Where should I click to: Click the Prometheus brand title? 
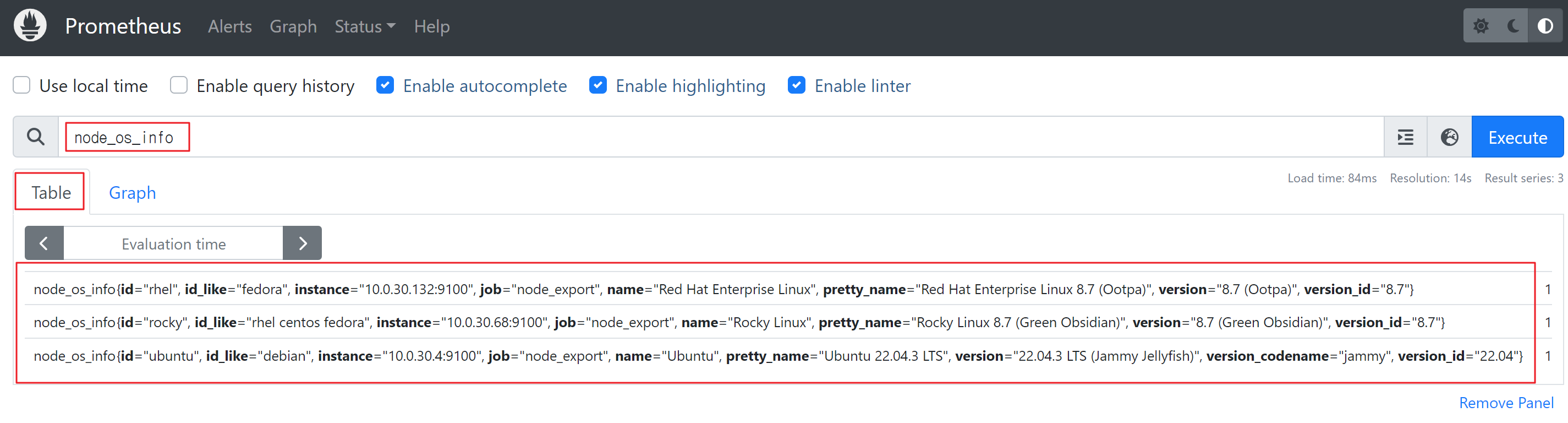[123, 25]
